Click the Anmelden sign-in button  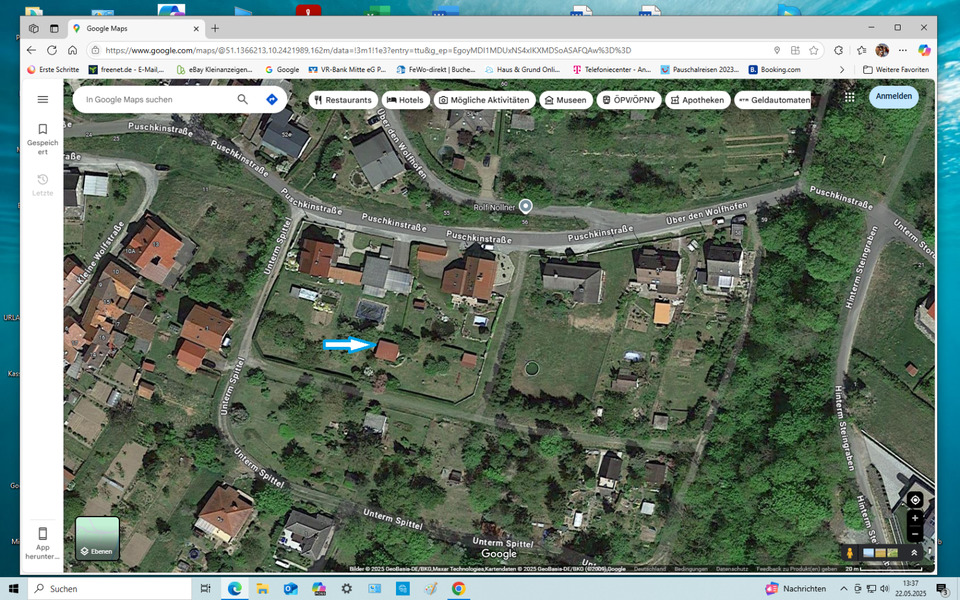coord(893,97)
